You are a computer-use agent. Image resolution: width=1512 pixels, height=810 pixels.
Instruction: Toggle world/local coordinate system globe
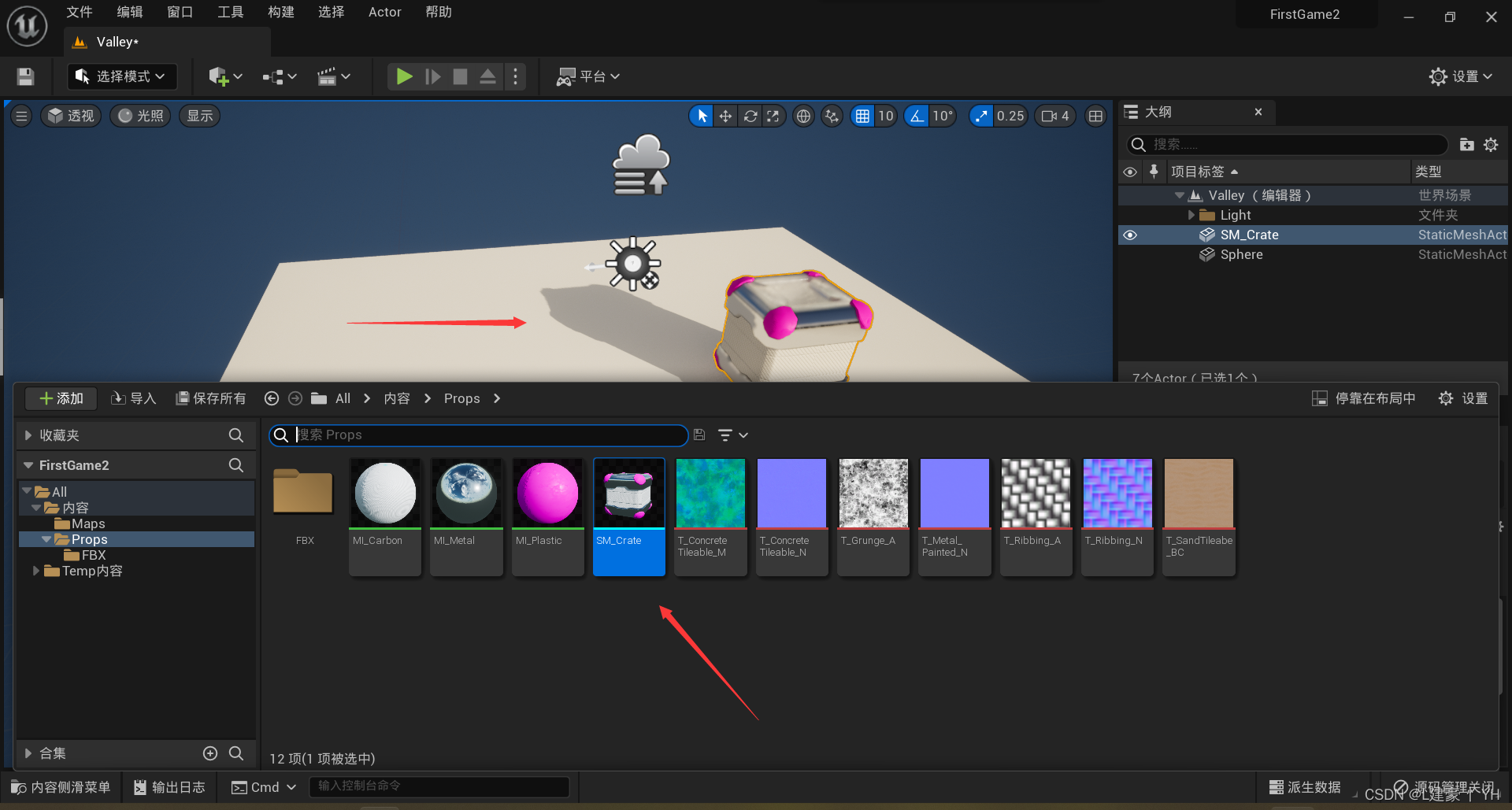(x=803, y=117)
